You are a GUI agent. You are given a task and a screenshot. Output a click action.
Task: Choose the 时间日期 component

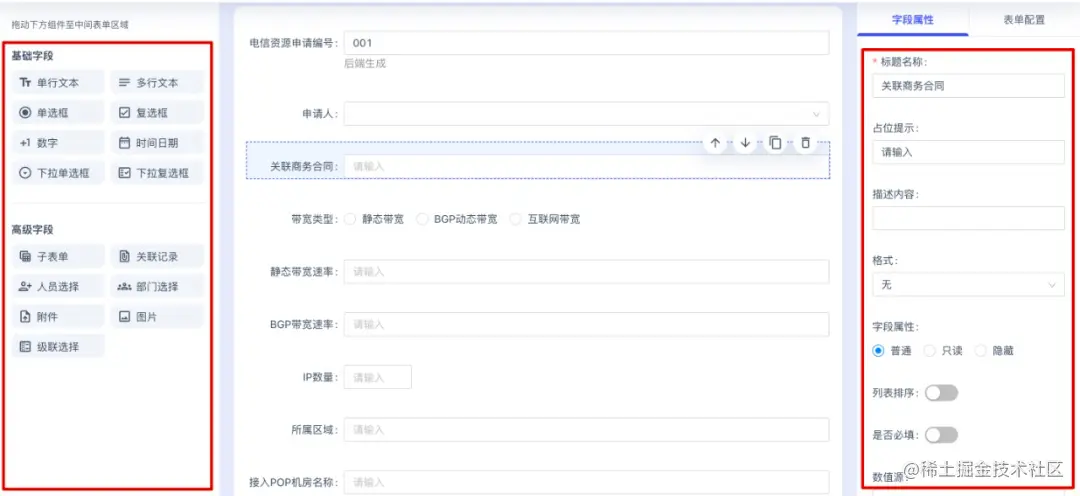click(x=157, y=143)
